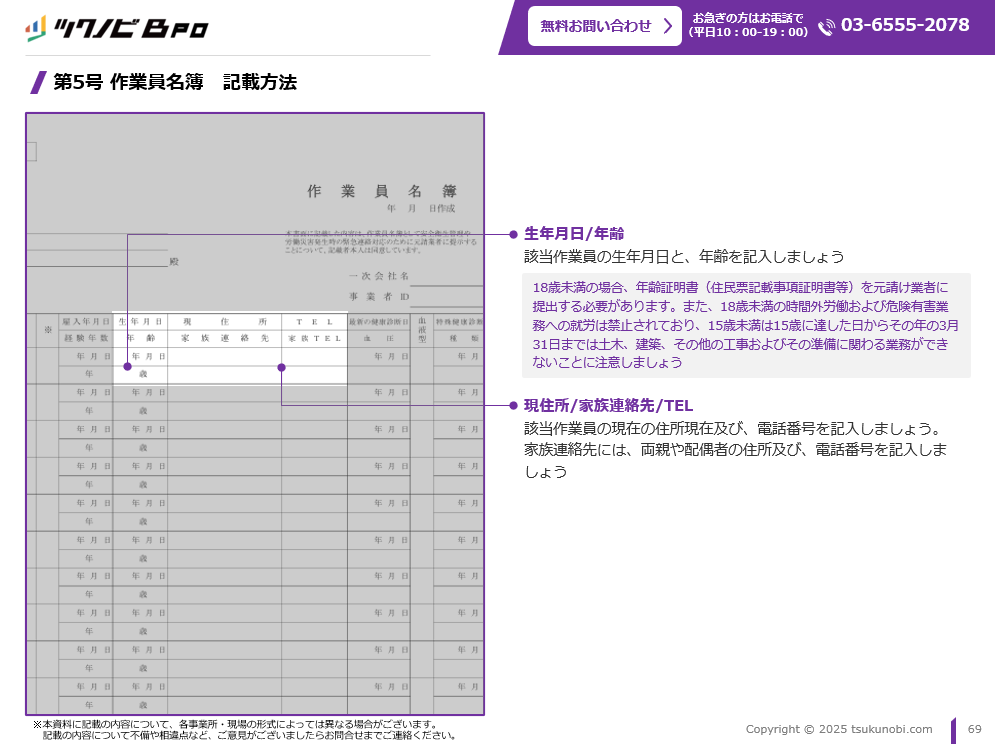Image resolution: width=995 pixels, height=744 pixels.
Task: Click the 家族連絡先 header cell
Action: tap(225, 338)
